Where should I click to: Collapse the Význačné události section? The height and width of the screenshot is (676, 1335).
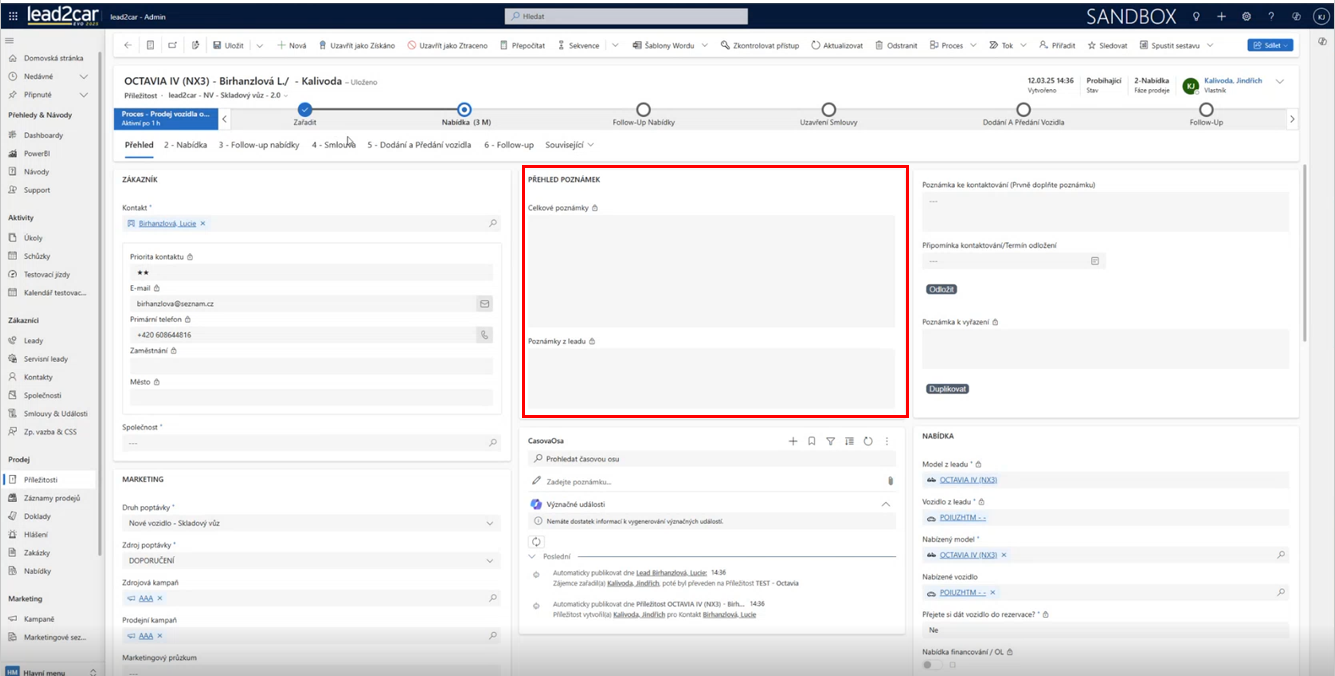[x=885, y=504]
